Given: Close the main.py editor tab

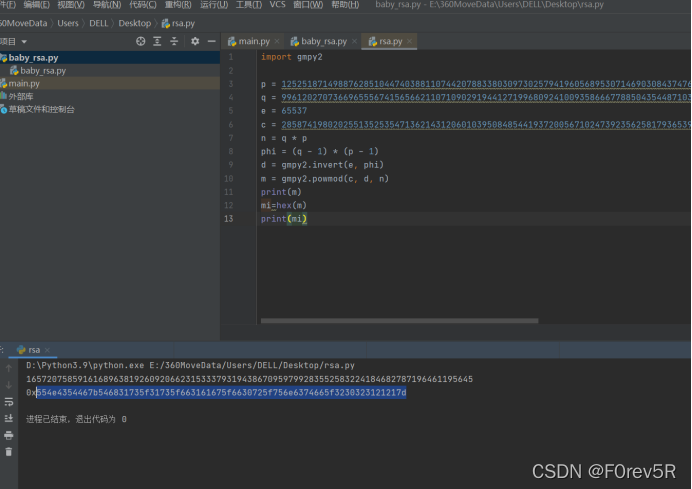Looking at the screenshot, I should [x=277, y=41].
